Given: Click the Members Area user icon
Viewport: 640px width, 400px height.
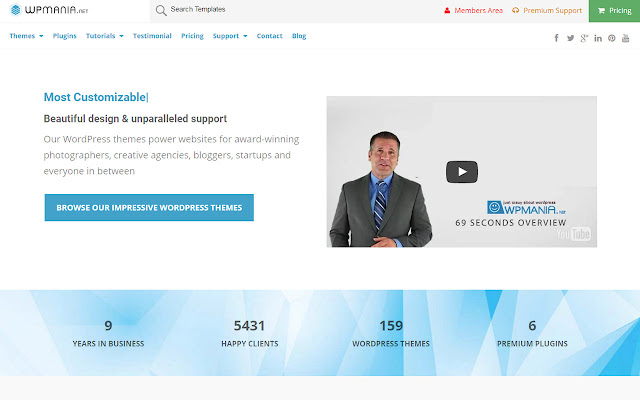Looking at the screenshot, I should 447,11.
